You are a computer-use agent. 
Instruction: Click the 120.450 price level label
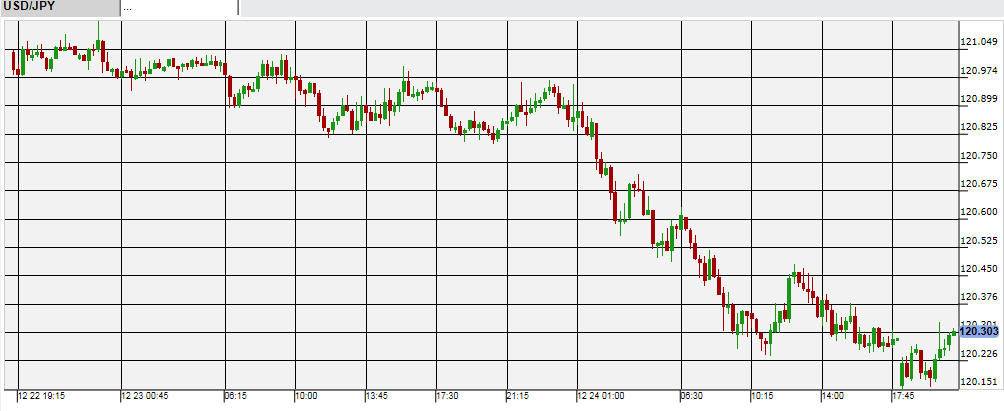pyautogui.click(x=979, y=268)
